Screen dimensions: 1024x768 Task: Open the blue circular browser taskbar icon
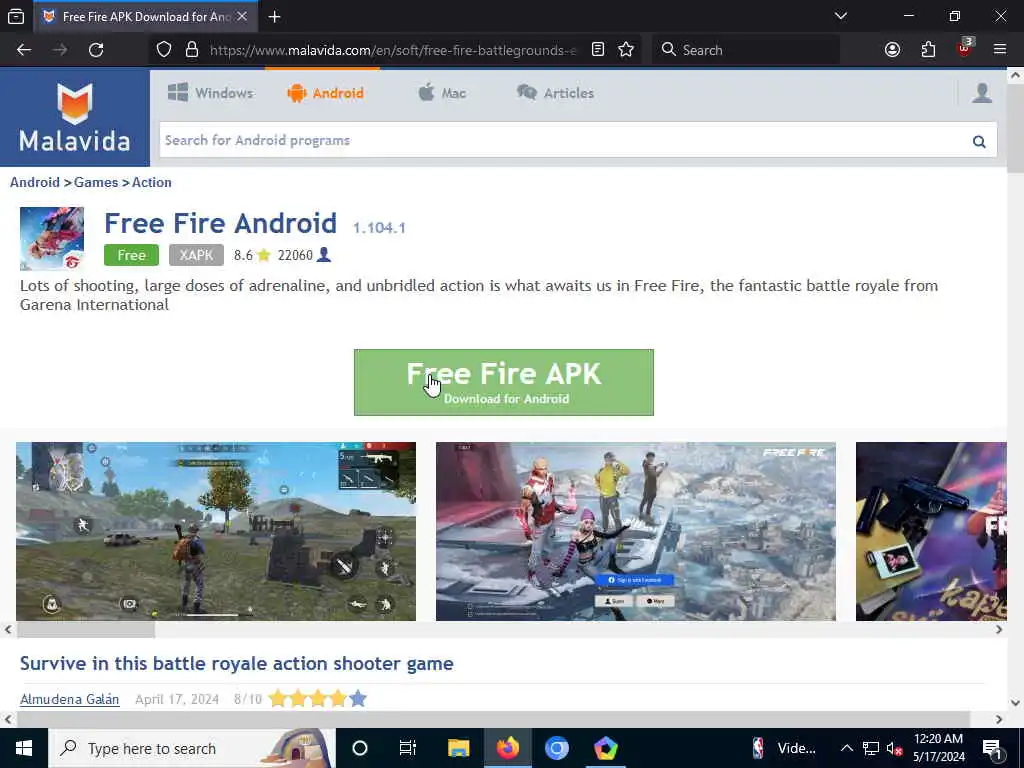pos(556,748)
